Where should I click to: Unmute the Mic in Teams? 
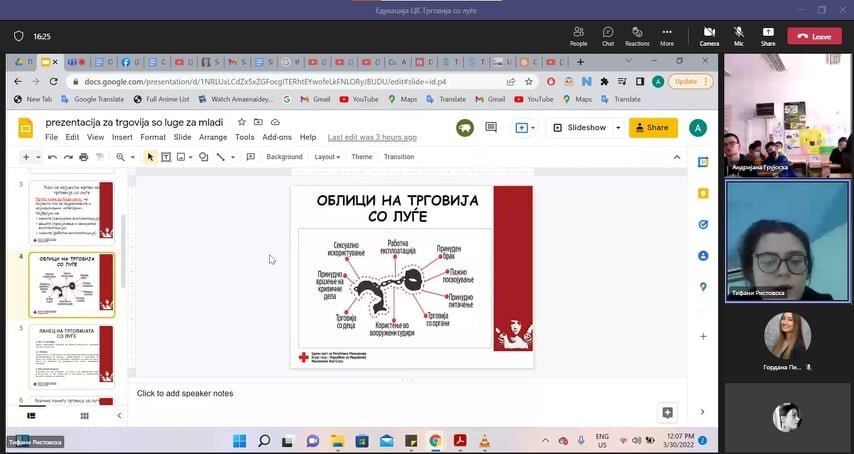coord(739,36)
